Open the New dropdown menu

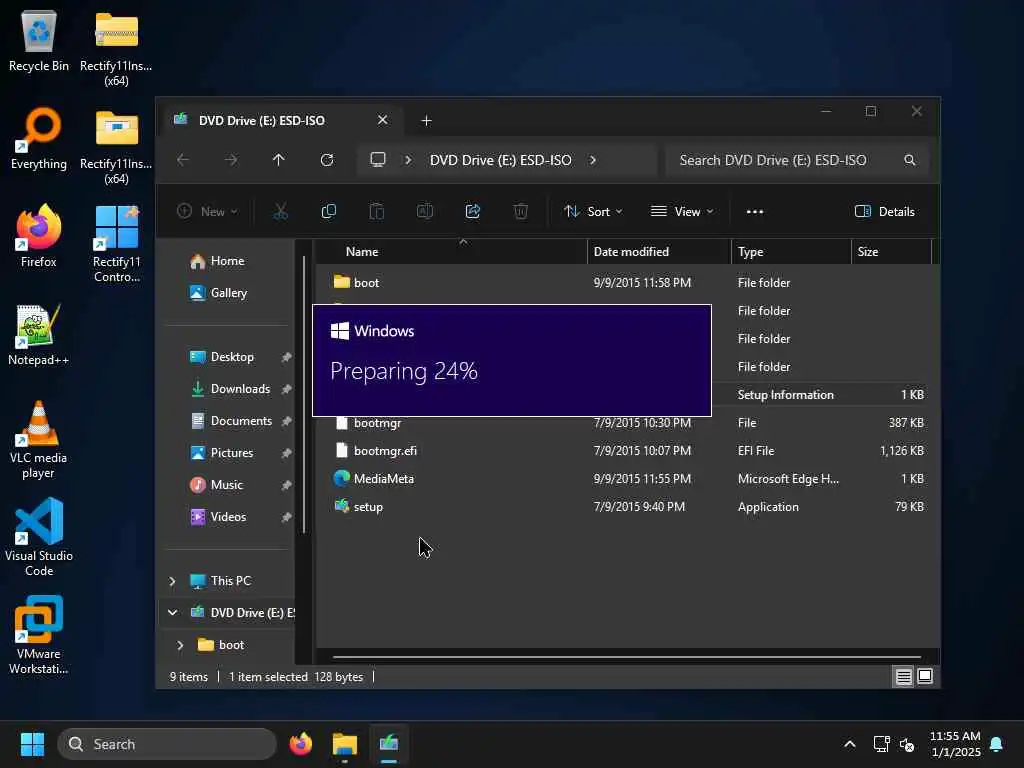[x=207, y=212]
